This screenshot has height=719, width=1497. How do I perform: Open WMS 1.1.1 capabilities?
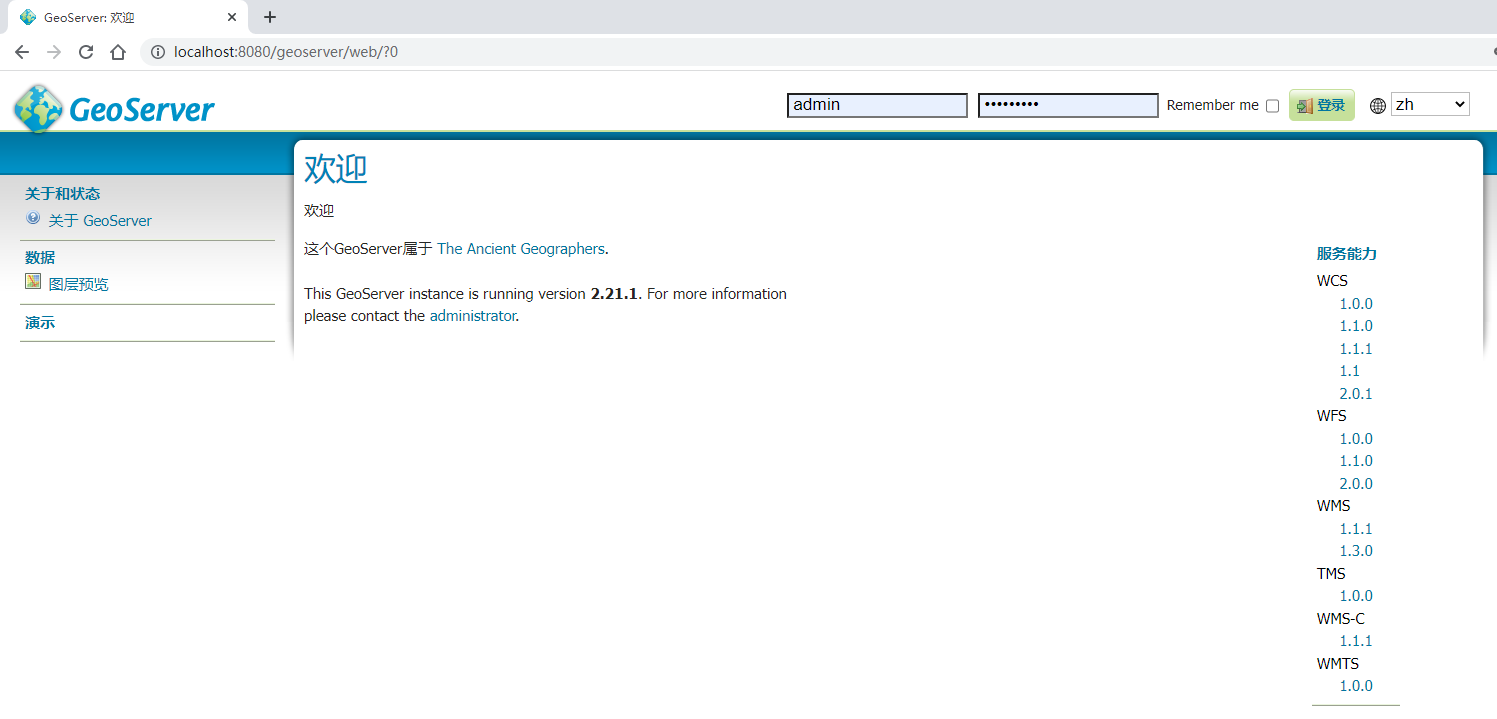click(x=1356, y=529)
